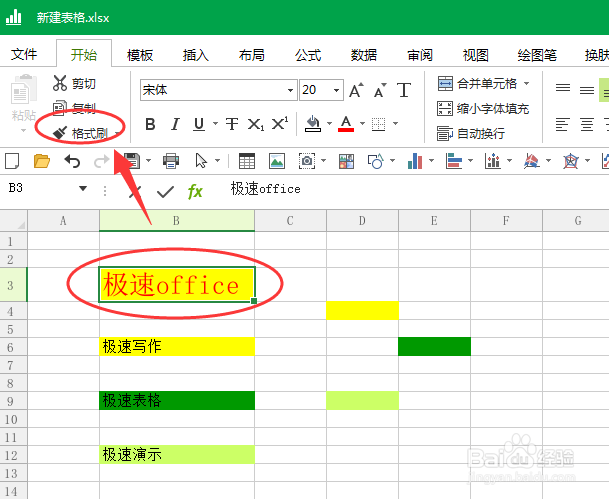Click Shrink Font to Fit (缩小字体填充)
Screen dimensions: 609x499
pyautogui.click(x=483, y=108)
